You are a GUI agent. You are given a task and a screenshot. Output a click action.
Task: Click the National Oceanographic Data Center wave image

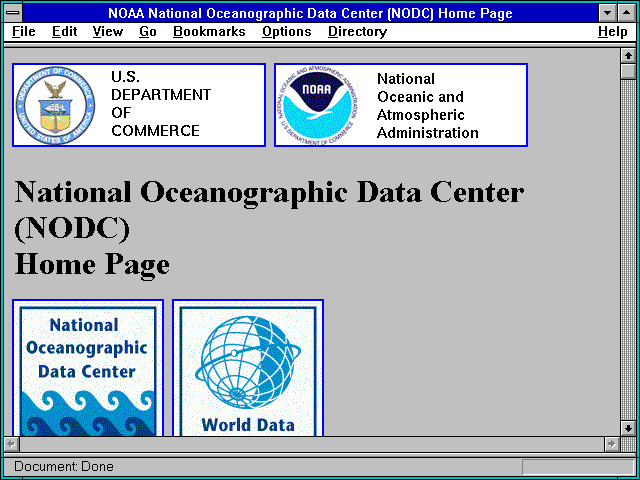(88, 368)
